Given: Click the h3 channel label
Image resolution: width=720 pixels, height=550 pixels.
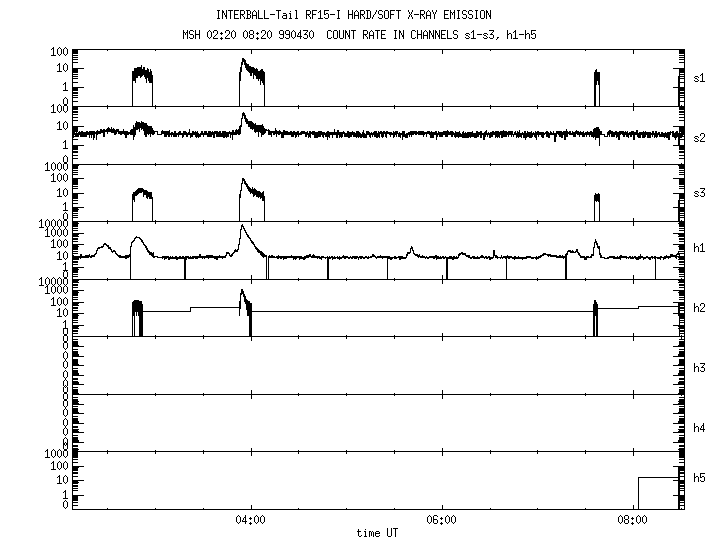Looking at the screenshot, I should point(700,368).
